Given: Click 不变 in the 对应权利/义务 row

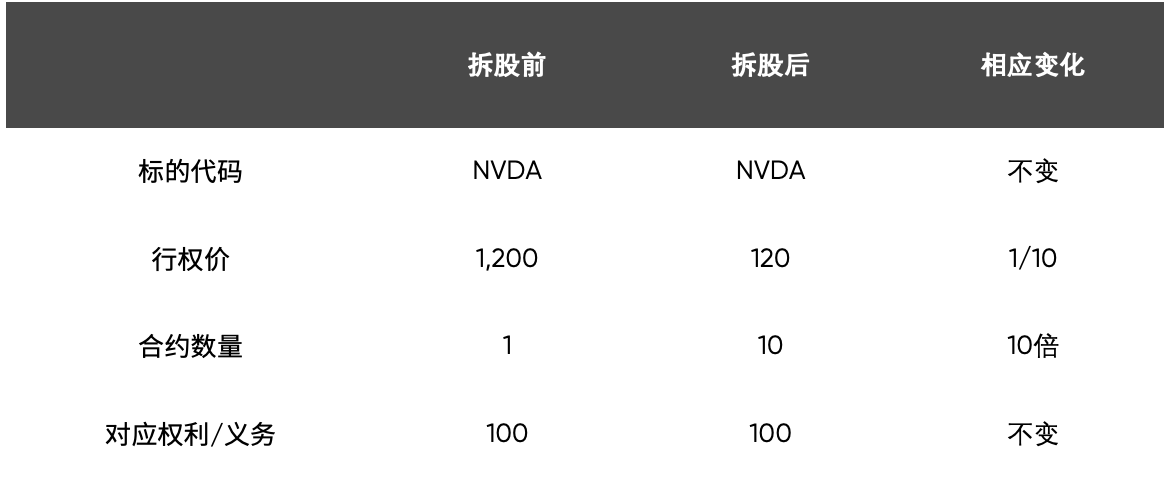Looking at the screenshot, I should [x=1033, y=434].
